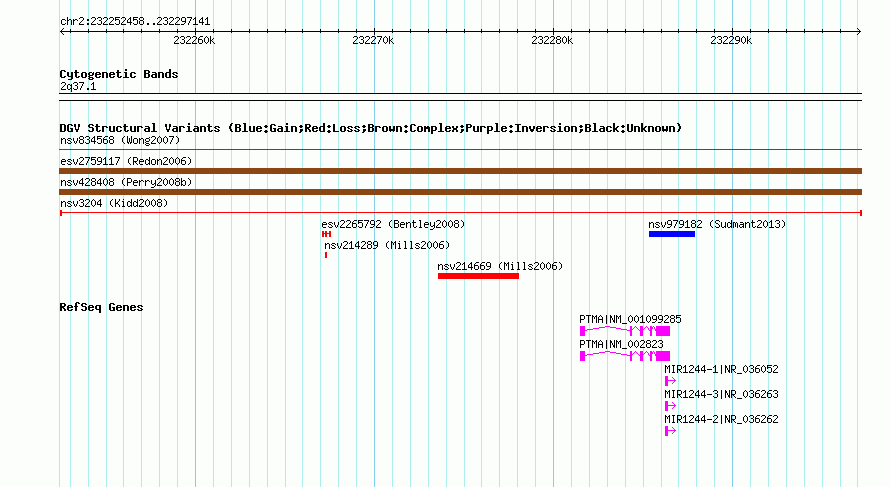Click the 232260k ruler tick label

194,40
